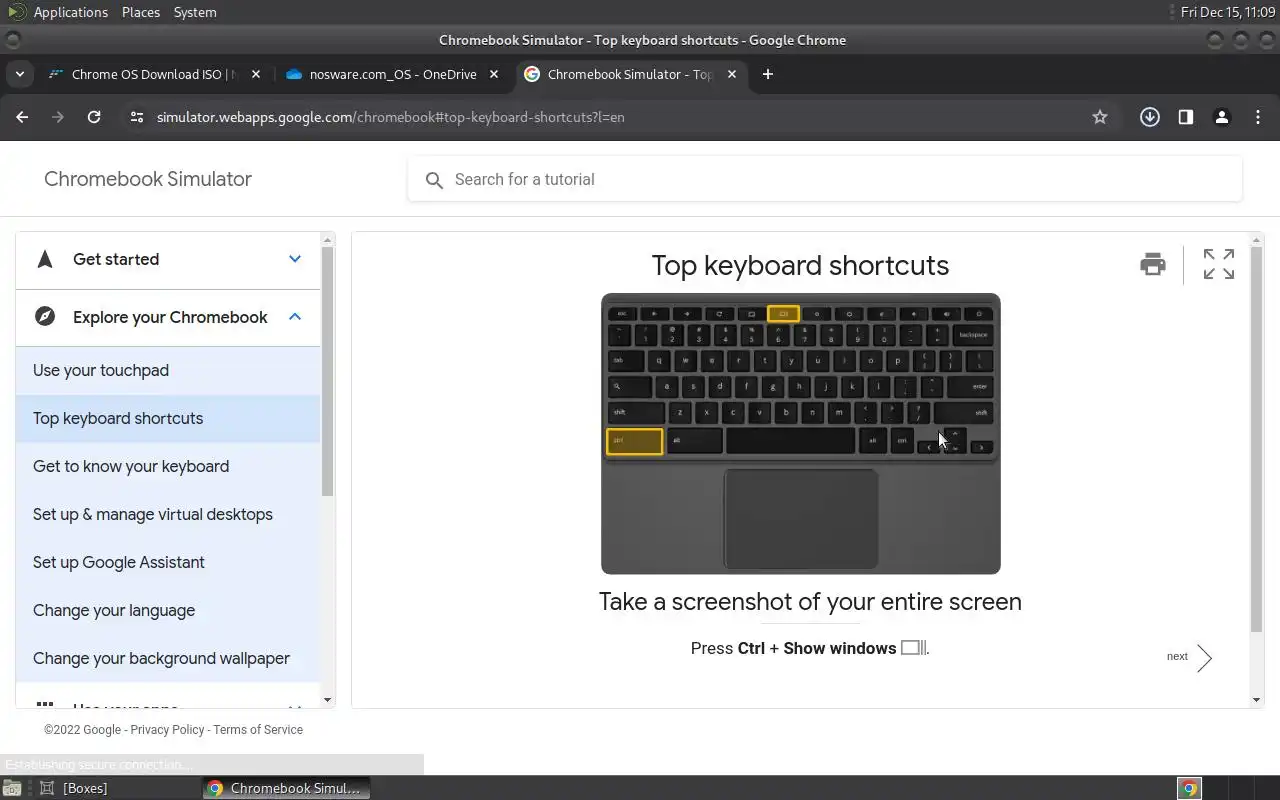Bookmark this page with the star icon
Screen dimensions: 1280x800
coord(1100,117)
